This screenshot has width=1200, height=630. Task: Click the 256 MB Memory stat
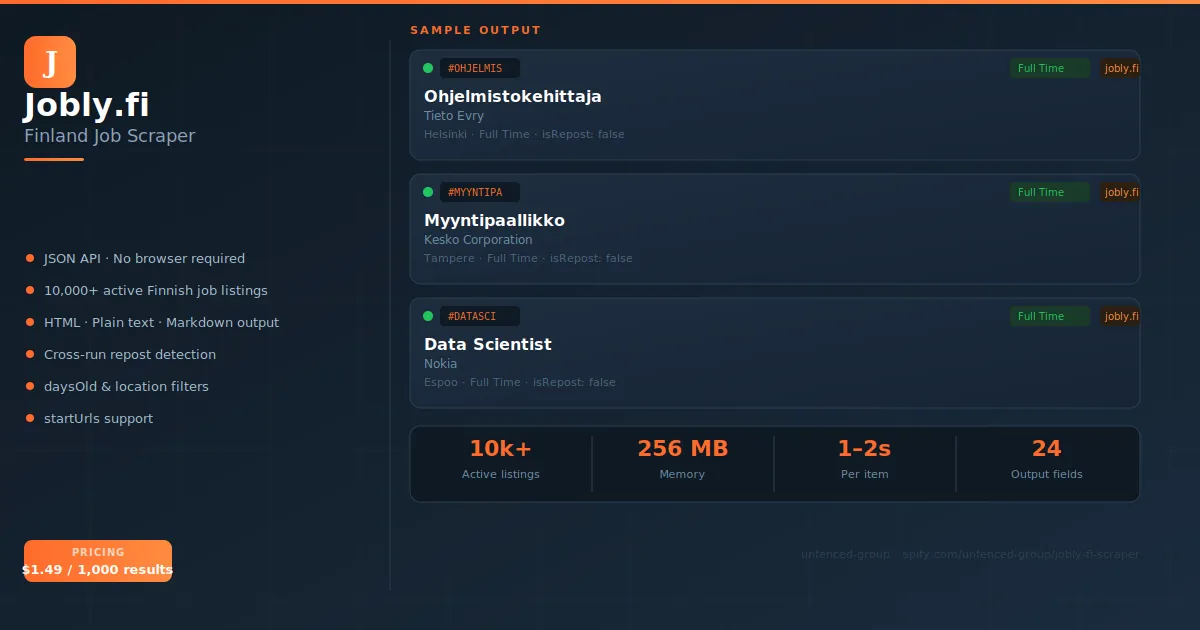[x=683, y=459]
